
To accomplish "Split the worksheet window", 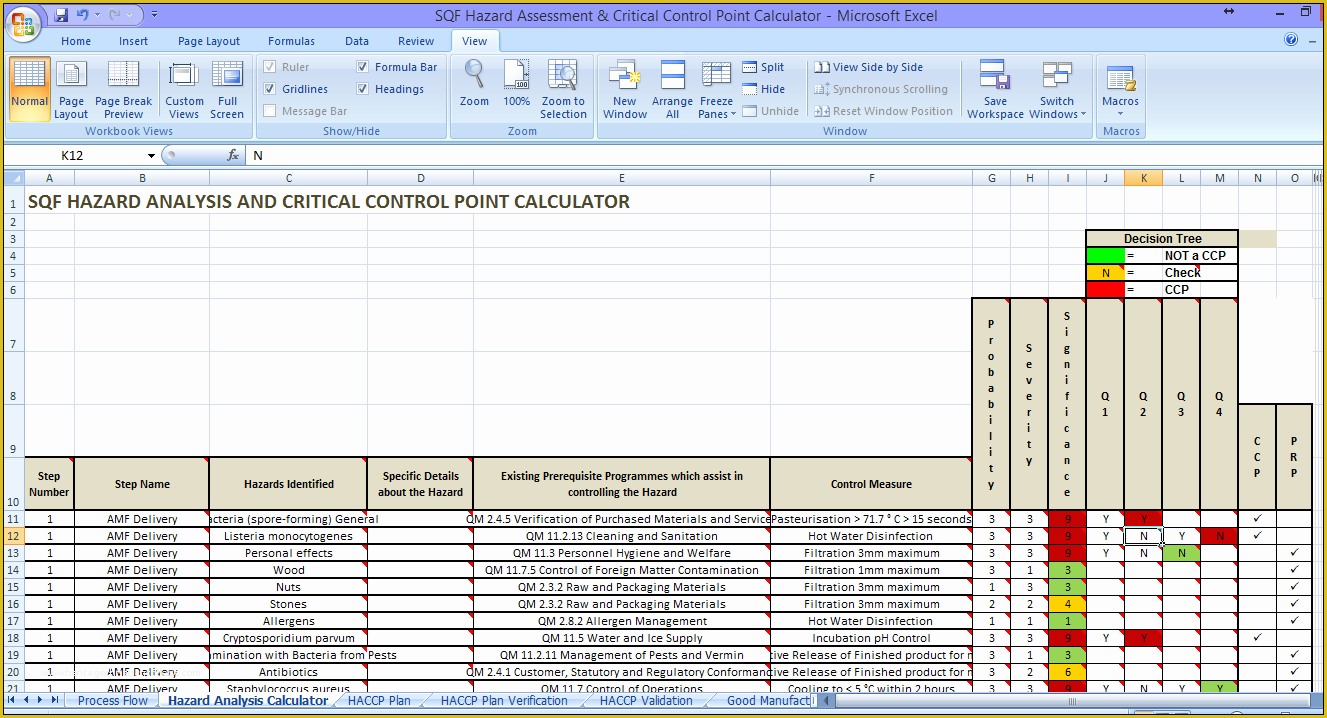I will coord(763,67).
